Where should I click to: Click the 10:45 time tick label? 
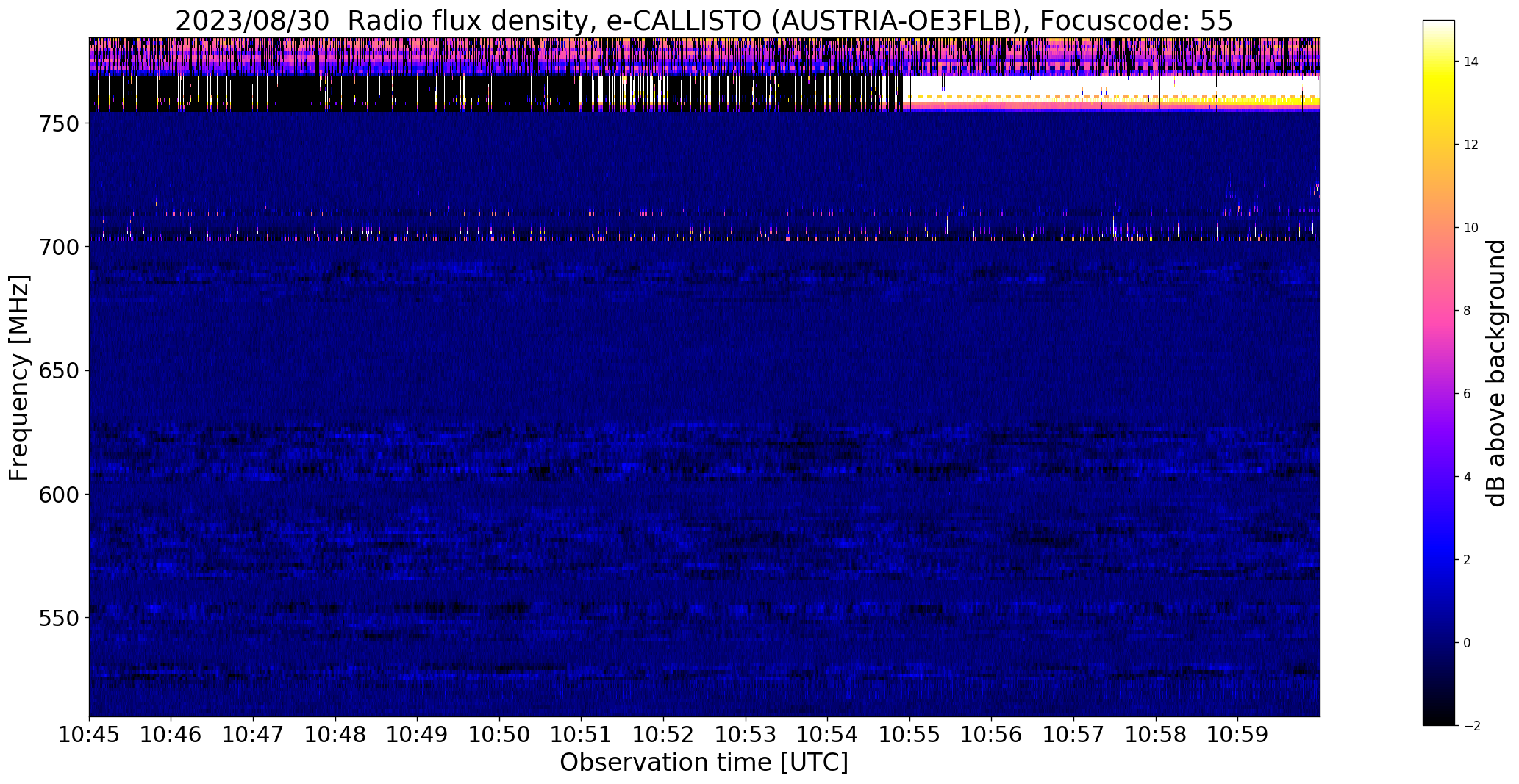(89, 734)
